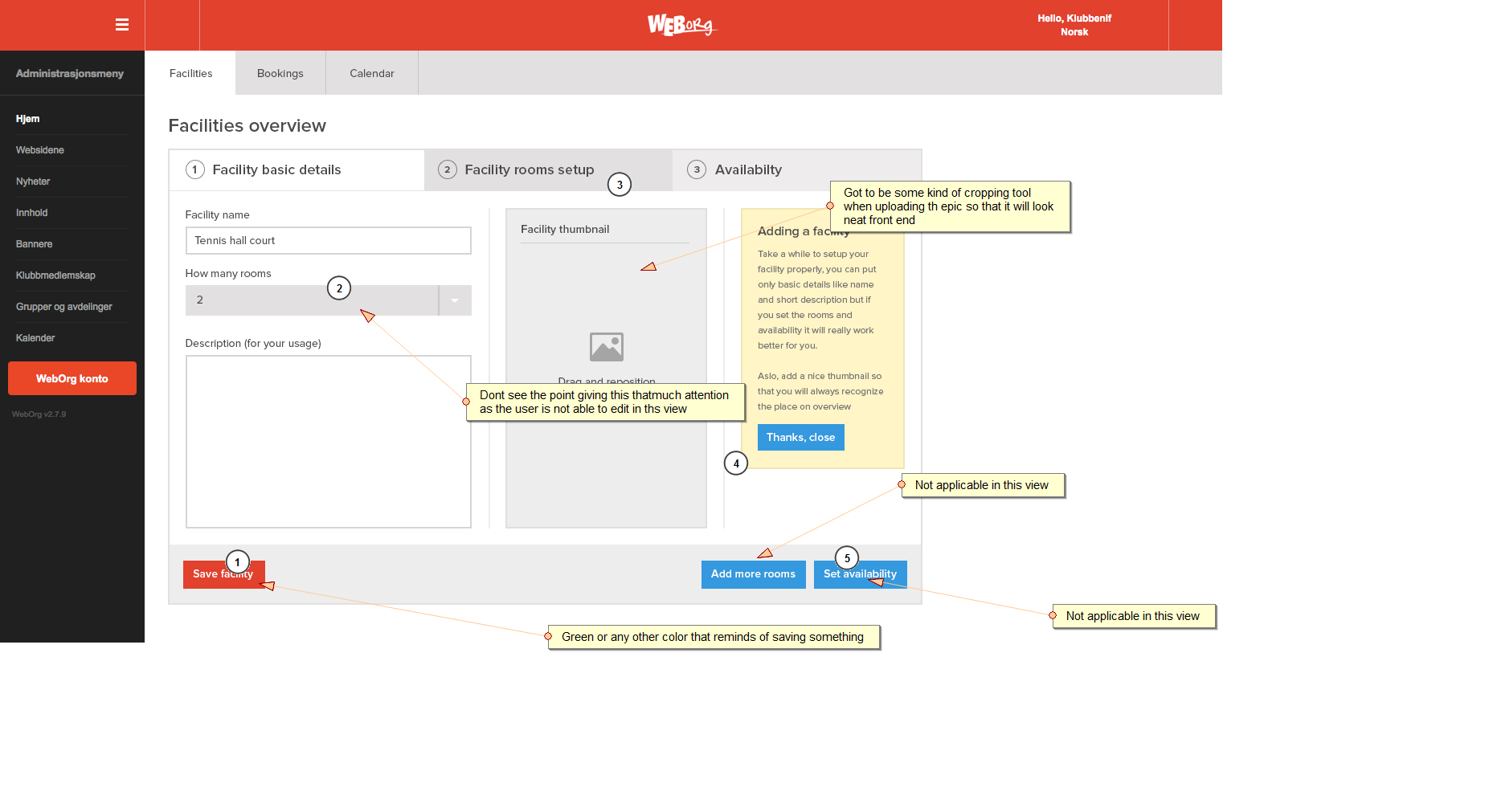1493x812 pixels.
Task: Click the Description (for your usage) label
Action: pos(253,343)
